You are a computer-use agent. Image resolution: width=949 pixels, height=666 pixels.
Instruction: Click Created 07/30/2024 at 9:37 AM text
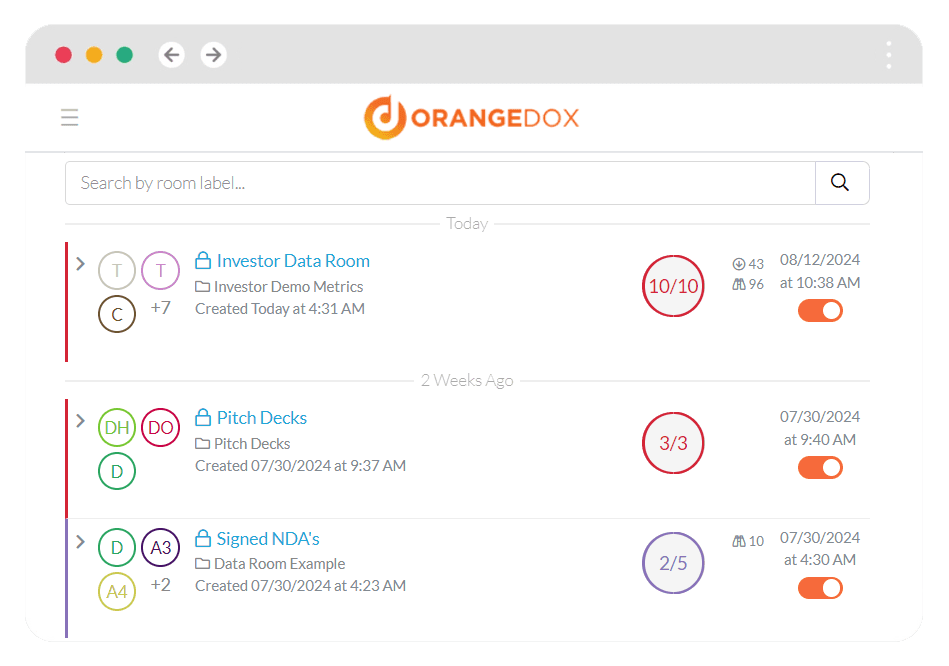[x=300, y=466]
